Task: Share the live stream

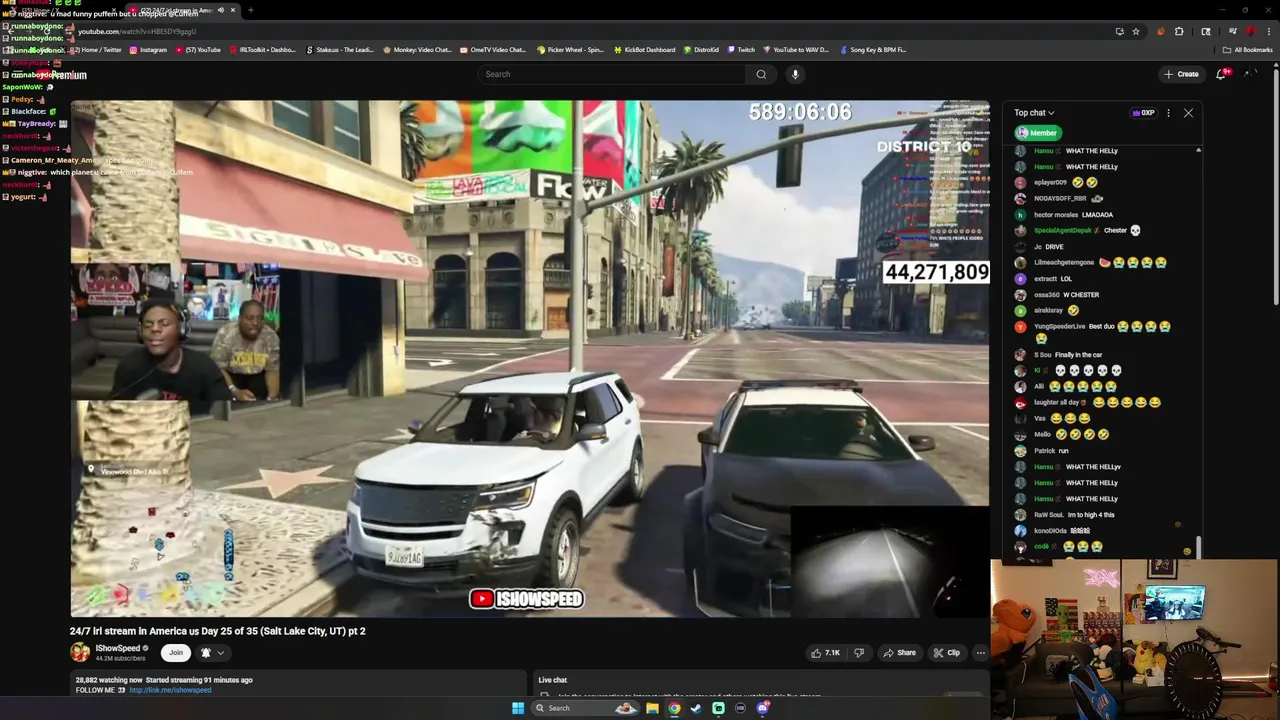Action: [x=899, y=653]
